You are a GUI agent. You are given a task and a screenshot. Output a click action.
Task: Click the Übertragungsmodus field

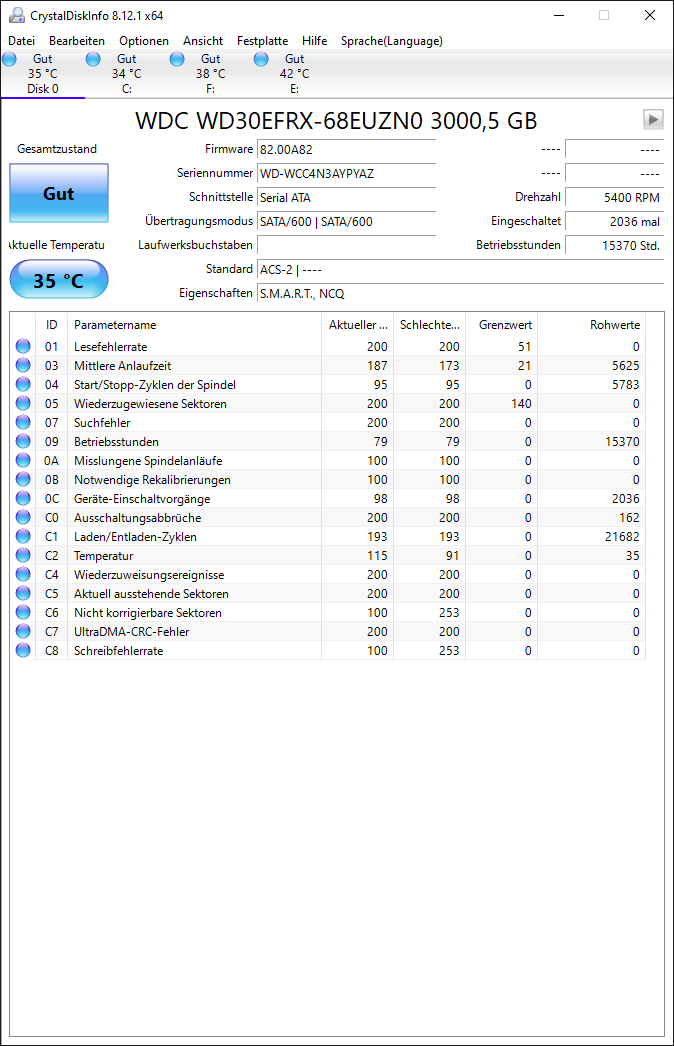coord(346,221)
